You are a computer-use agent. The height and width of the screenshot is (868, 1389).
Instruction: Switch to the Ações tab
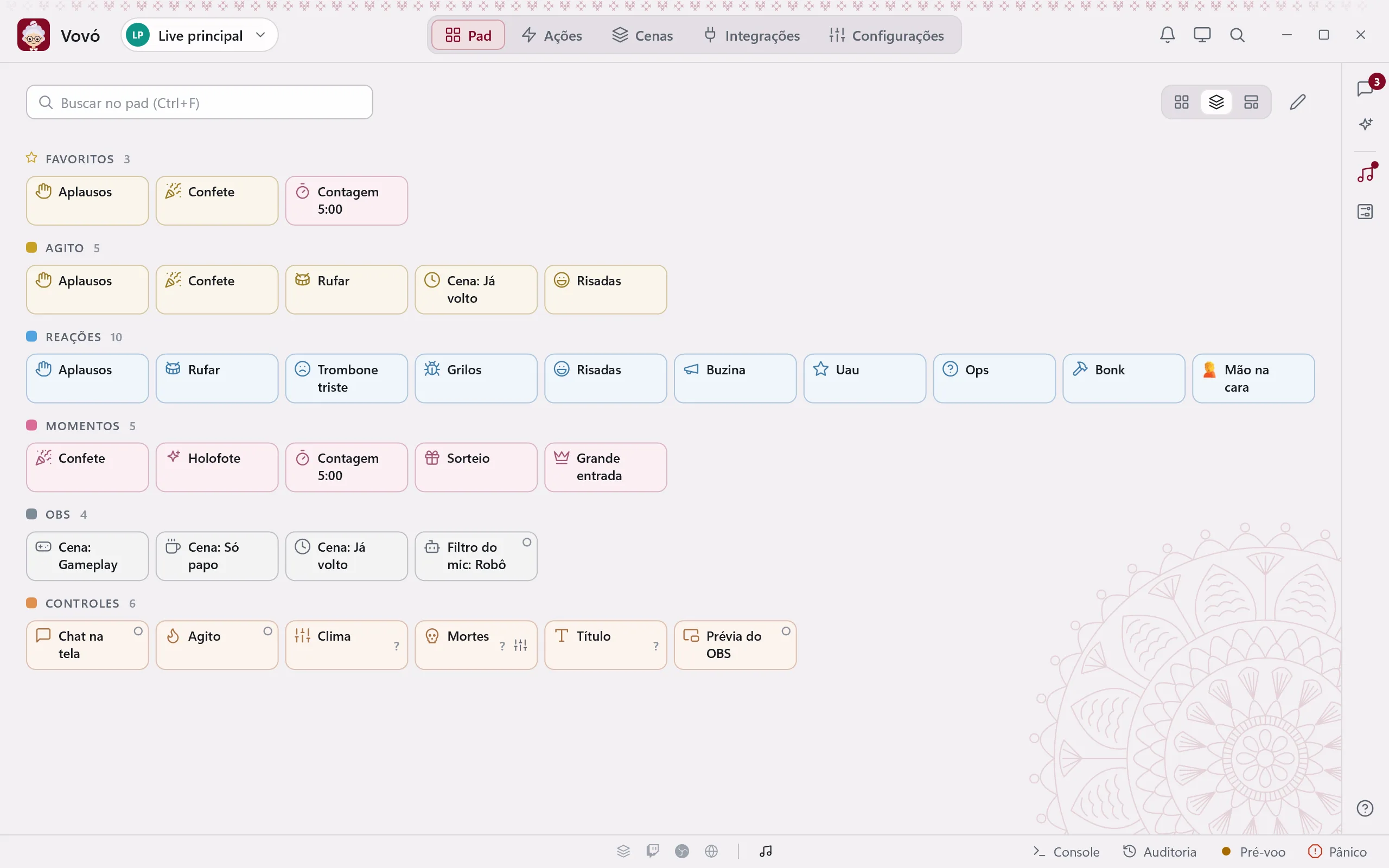[x=552, y=36]
